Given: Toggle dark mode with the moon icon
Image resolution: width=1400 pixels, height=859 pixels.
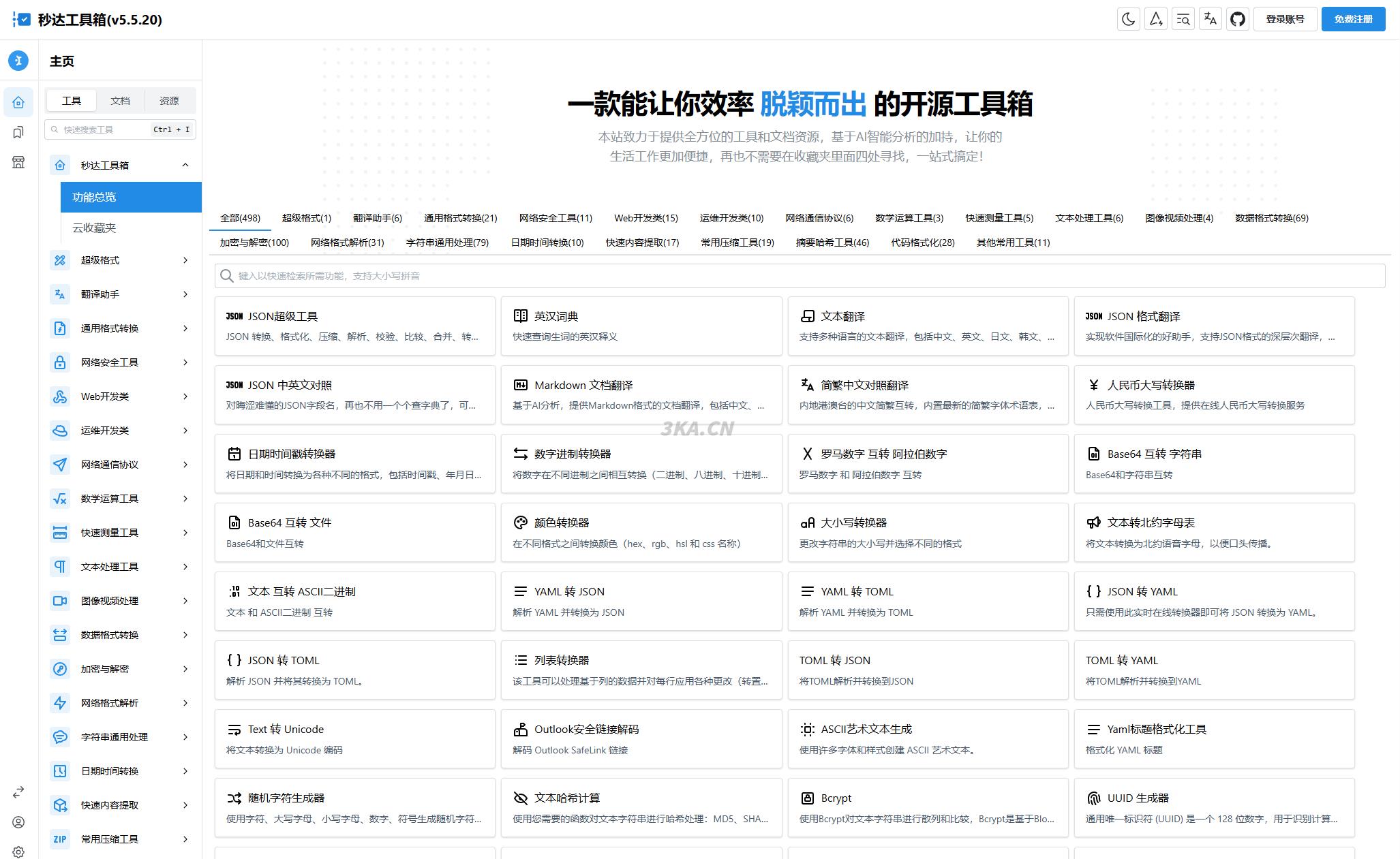Looking at the screenshot, I should click(x=1128, y=18).
